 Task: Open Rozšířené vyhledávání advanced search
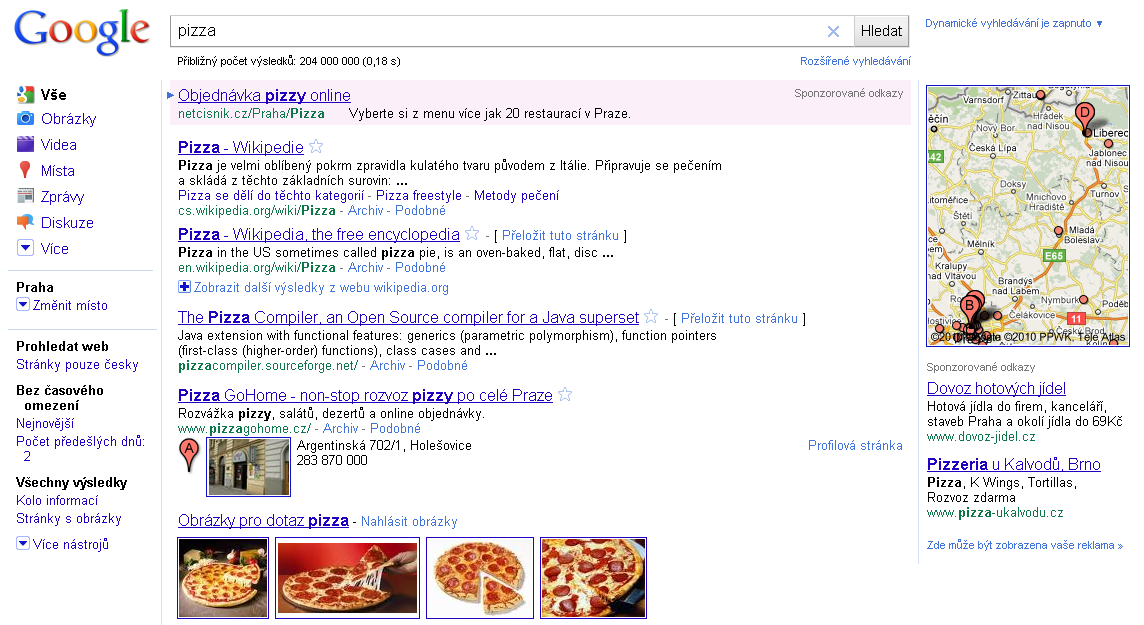(x=855, y=61)
